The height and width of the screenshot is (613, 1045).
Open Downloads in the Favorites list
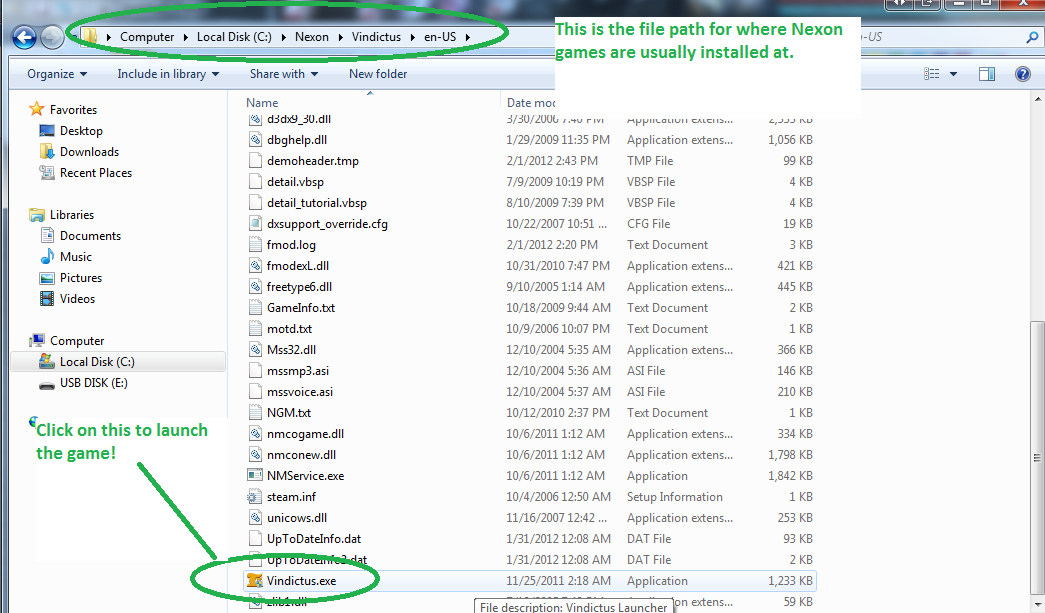click(x=89, y=152)
